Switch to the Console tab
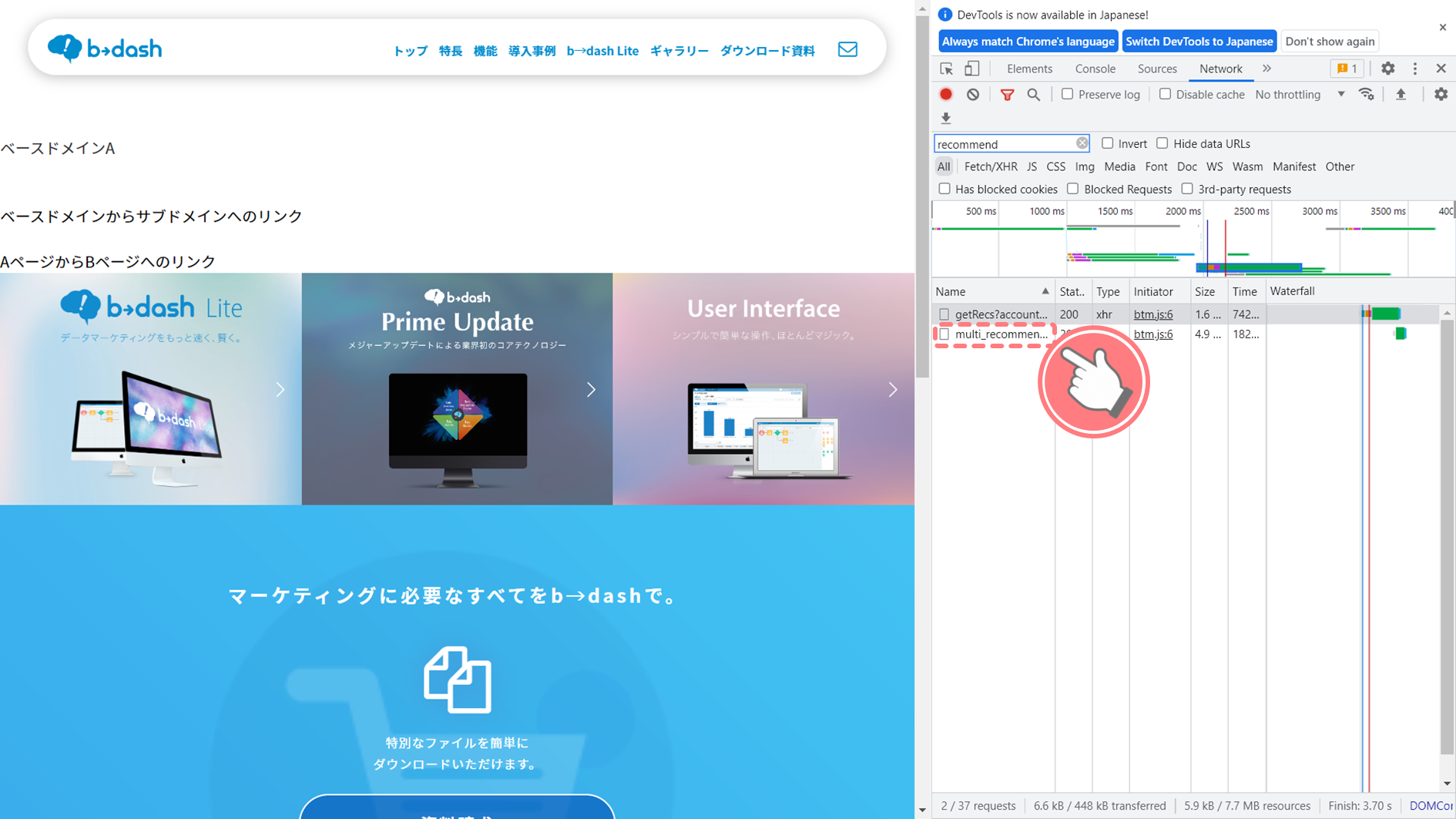 point(1095,69)
